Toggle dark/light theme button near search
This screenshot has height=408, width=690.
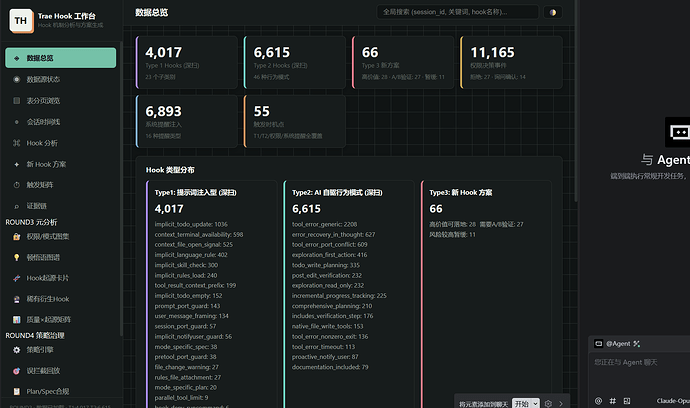pyautogui.click(x=553, y=12)
